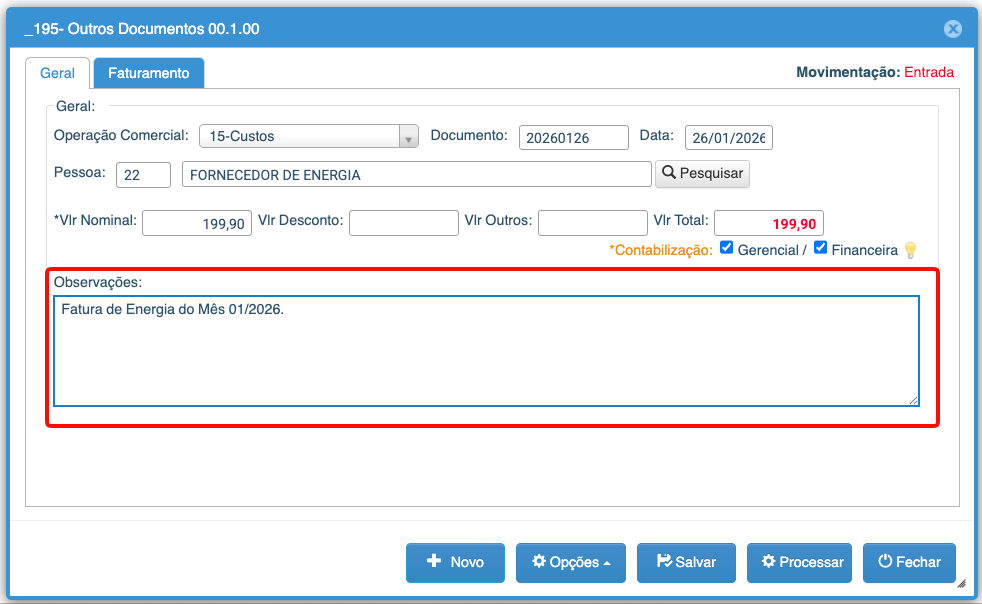Image resolution: width=982 pixels, height=604 pixels.
Task: Click the save icon on Salvar button
Action: click(x=664, y=562)
